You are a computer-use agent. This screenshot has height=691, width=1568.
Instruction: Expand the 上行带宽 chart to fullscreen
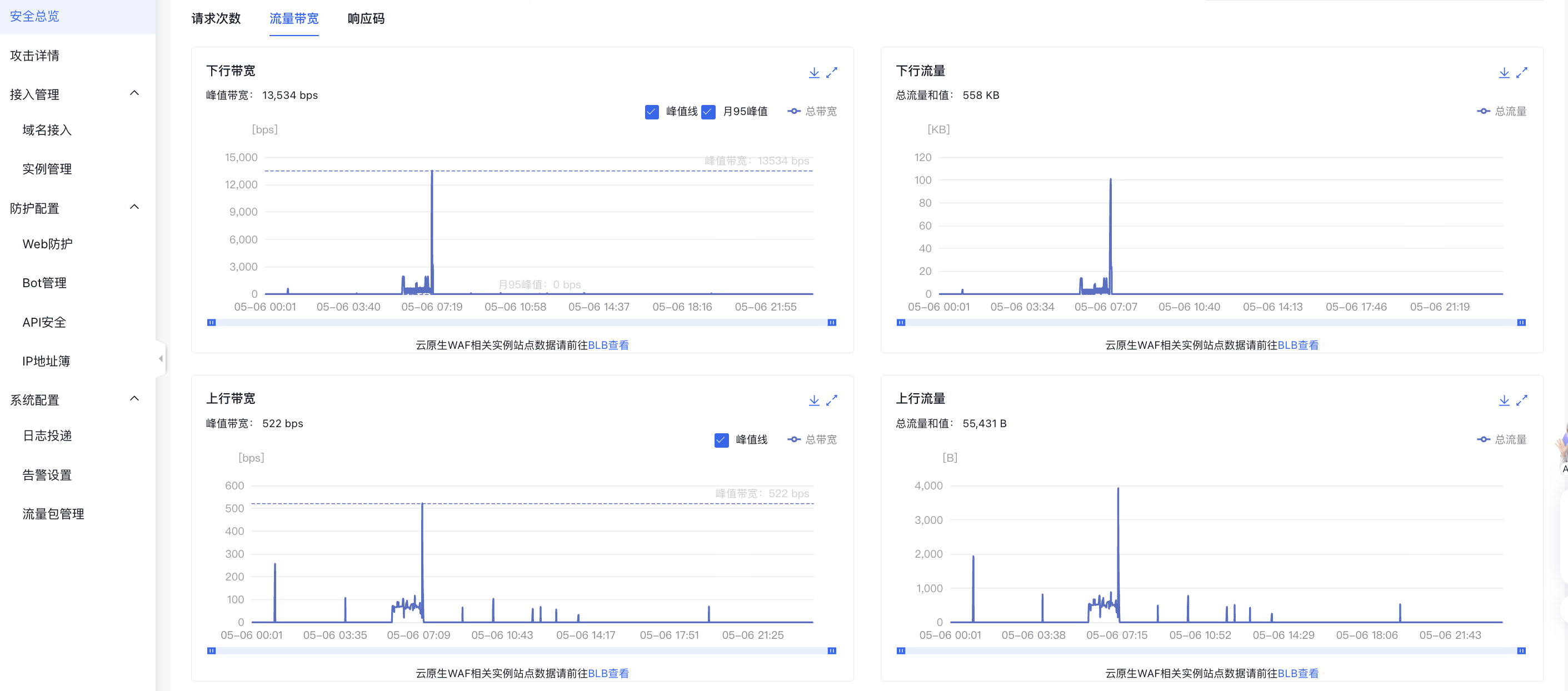(831, 400)
